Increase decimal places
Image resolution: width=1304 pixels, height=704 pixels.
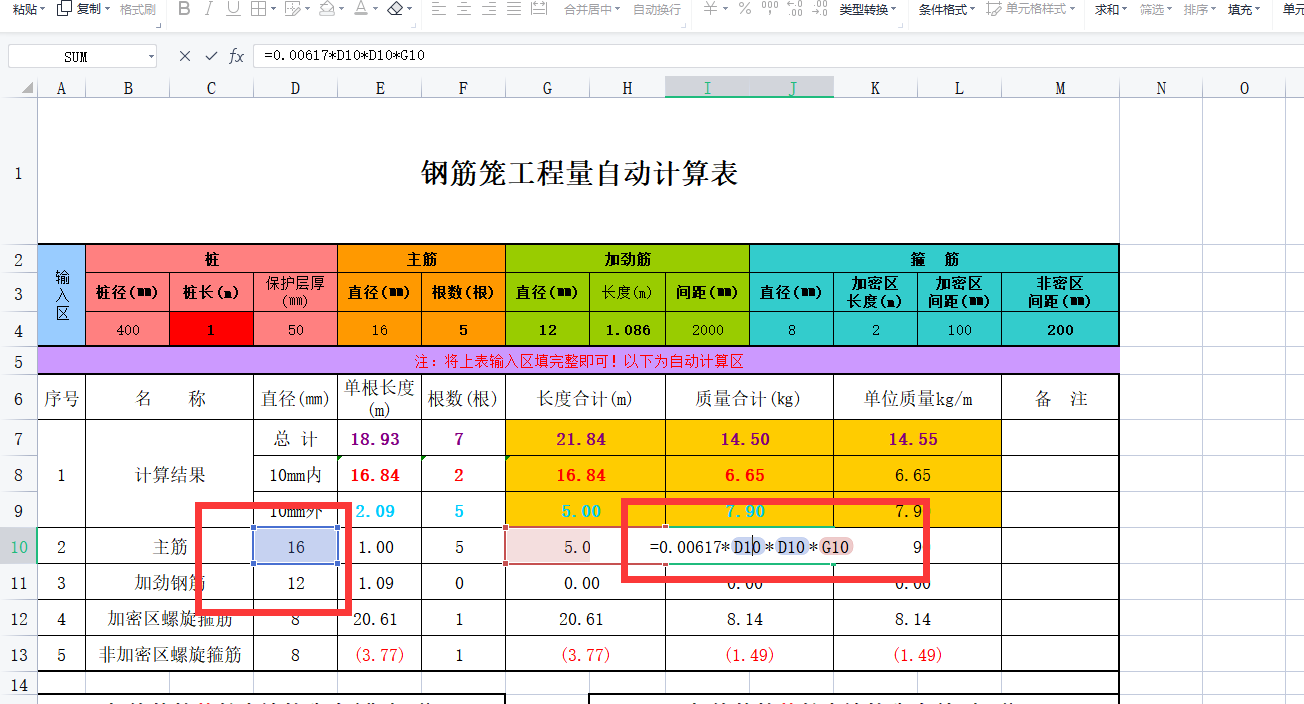pyautogui.click(x=795, y=9)
